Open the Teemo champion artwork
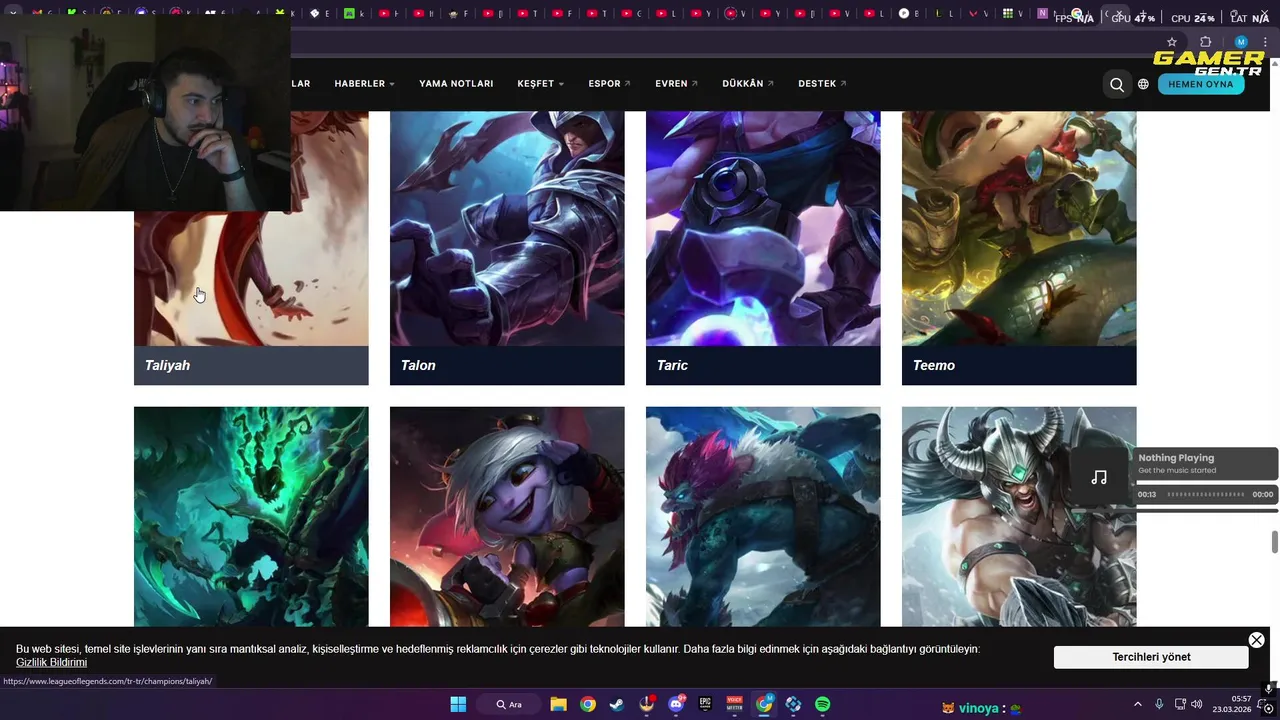Screen dimensions: 1280x720 point(1019,228)
